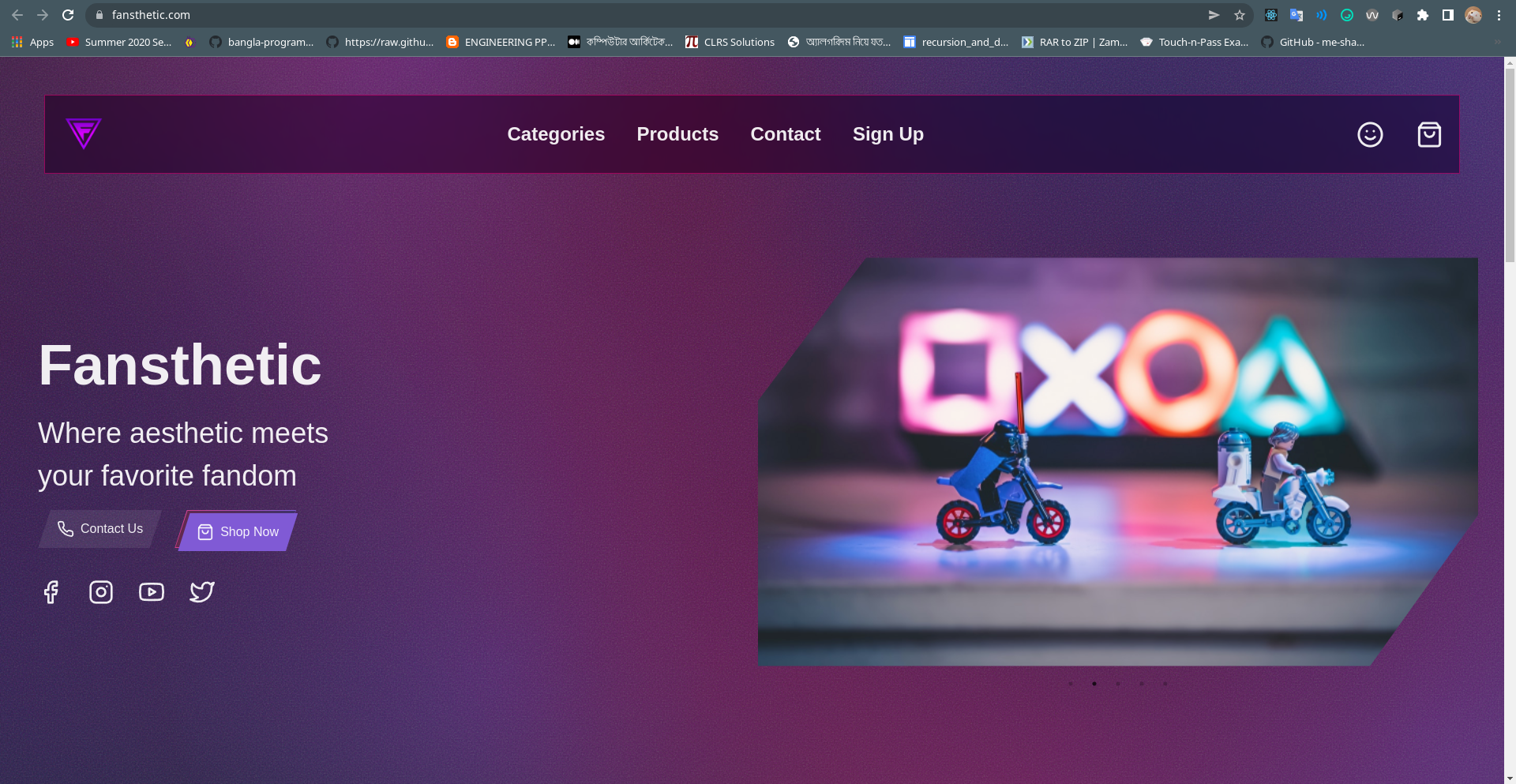
Task: Open the Contact nav link
Action: pos(786,134)
